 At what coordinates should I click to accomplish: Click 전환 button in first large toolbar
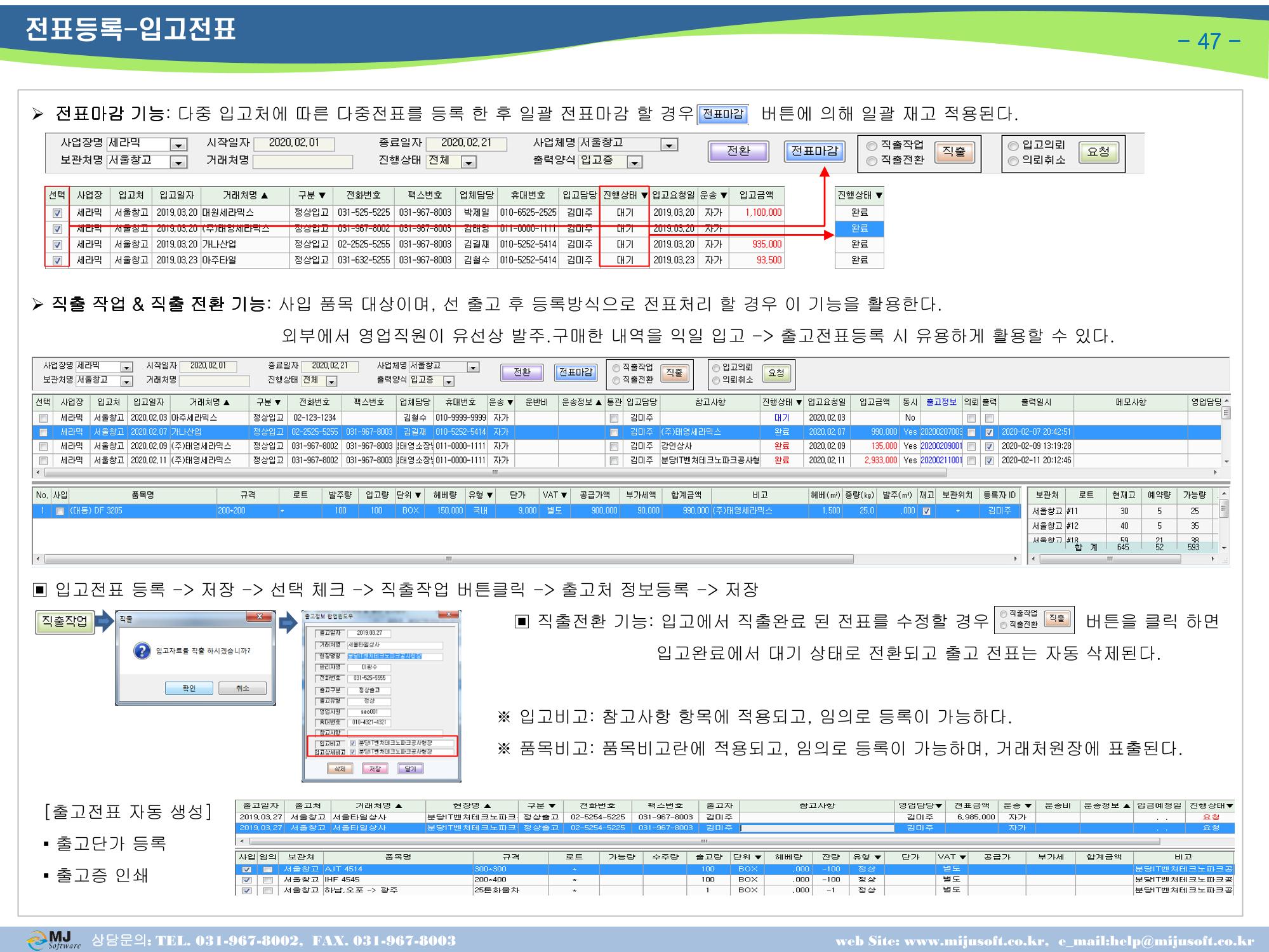point(738,152)
